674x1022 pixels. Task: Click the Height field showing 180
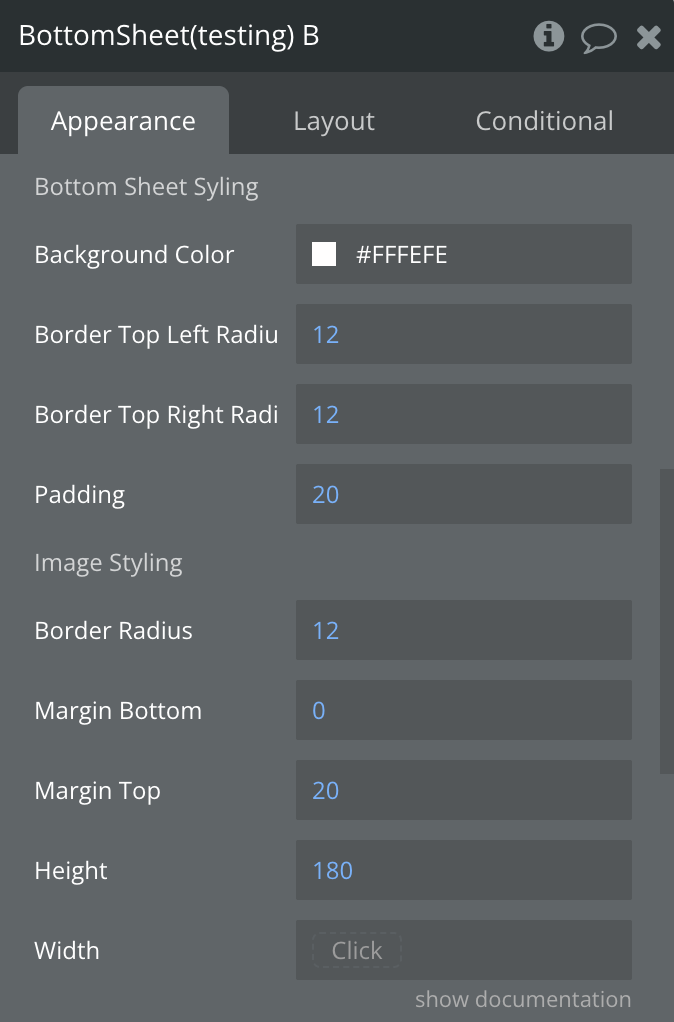click(463, 870)
